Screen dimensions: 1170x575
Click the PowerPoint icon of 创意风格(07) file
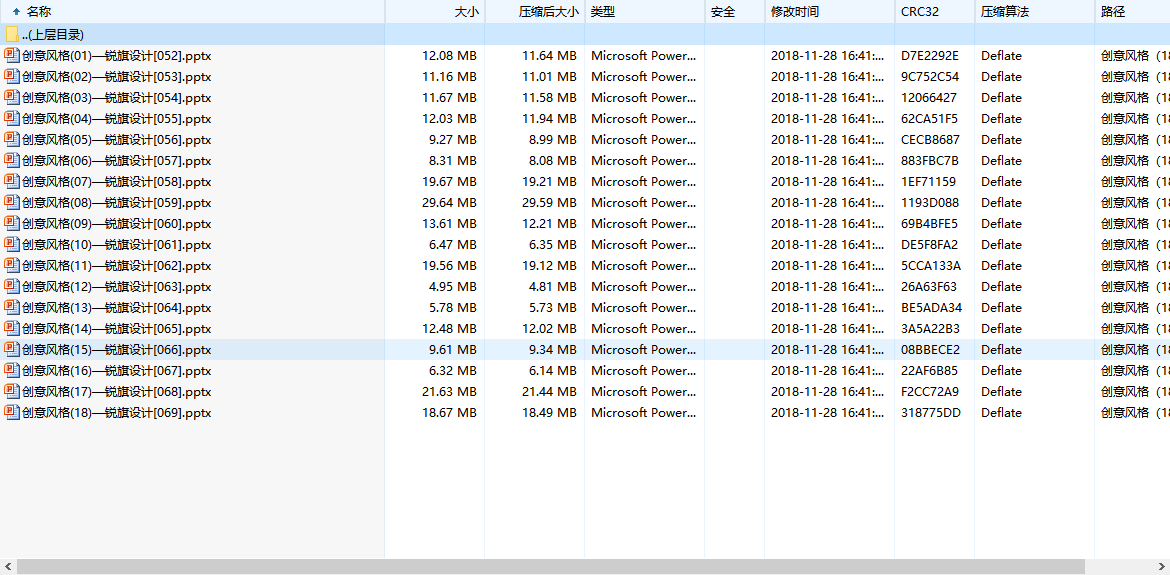[x=12, y=181]
